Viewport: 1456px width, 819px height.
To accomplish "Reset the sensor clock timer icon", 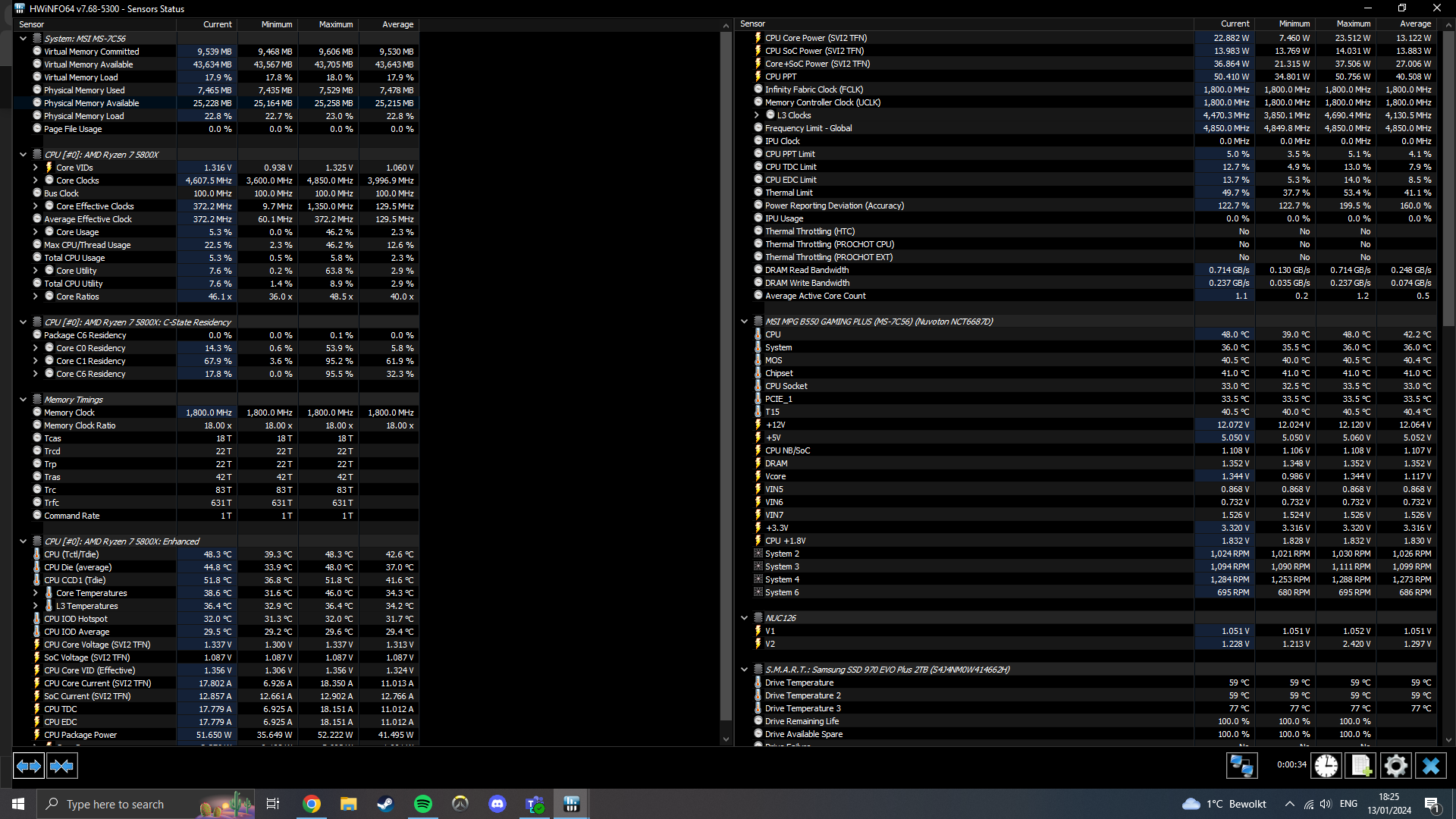I will [1326, 766].
